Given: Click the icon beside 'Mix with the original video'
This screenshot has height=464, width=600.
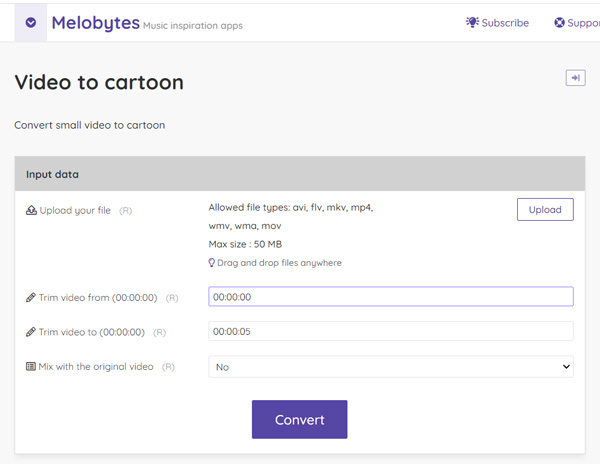Looking at the screenshot, I should coord(31,367).
